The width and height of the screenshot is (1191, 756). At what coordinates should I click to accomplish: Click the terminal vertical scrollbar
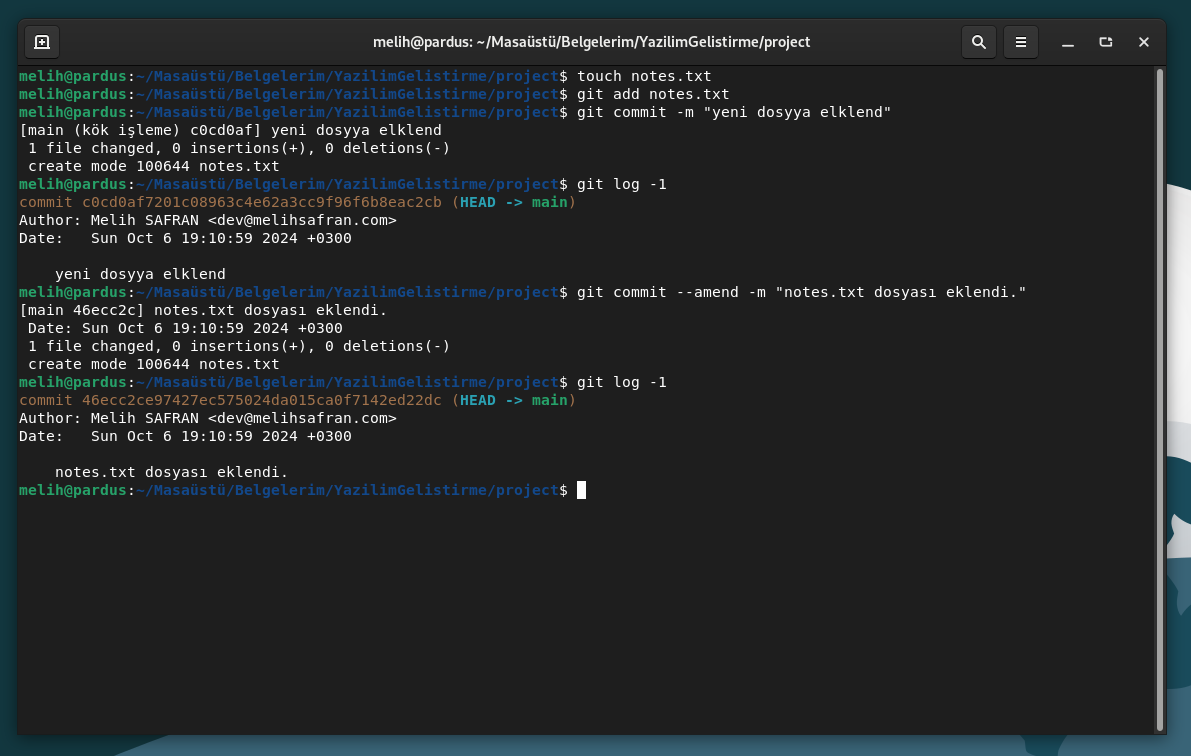1159,400
